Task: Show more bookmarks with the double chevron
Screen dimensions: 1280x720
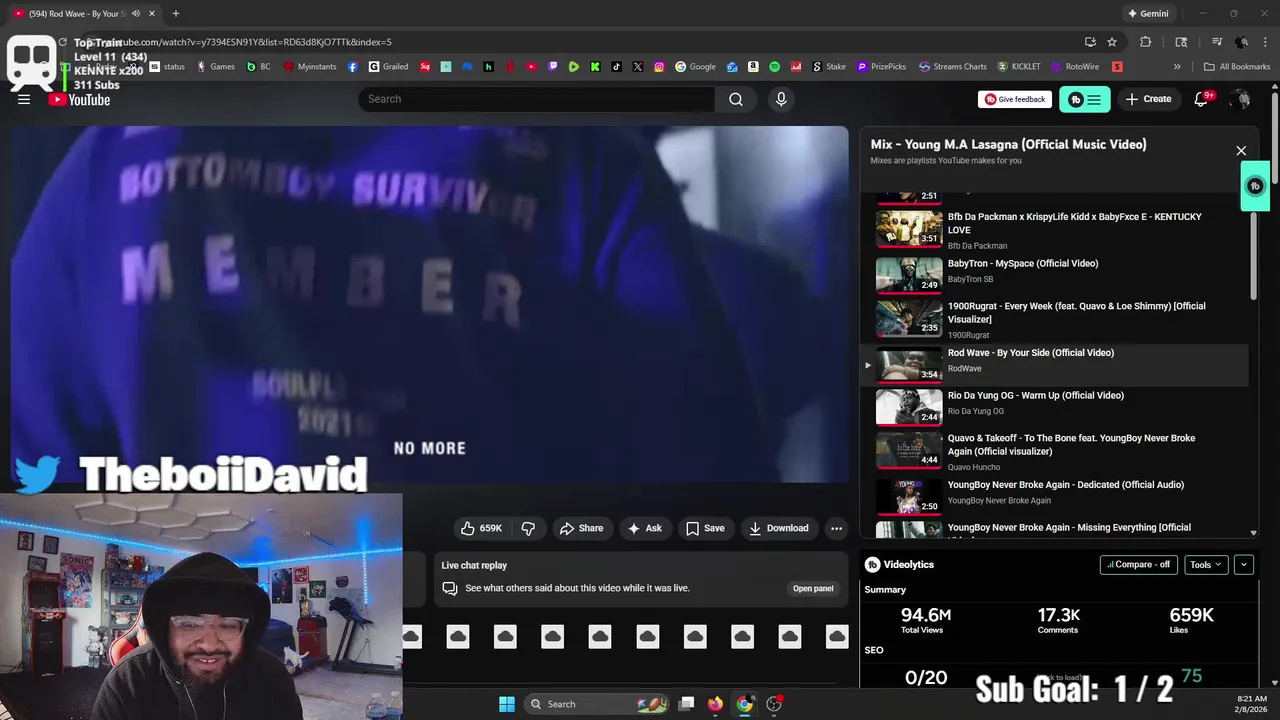Action: (x=1177, y=67)
